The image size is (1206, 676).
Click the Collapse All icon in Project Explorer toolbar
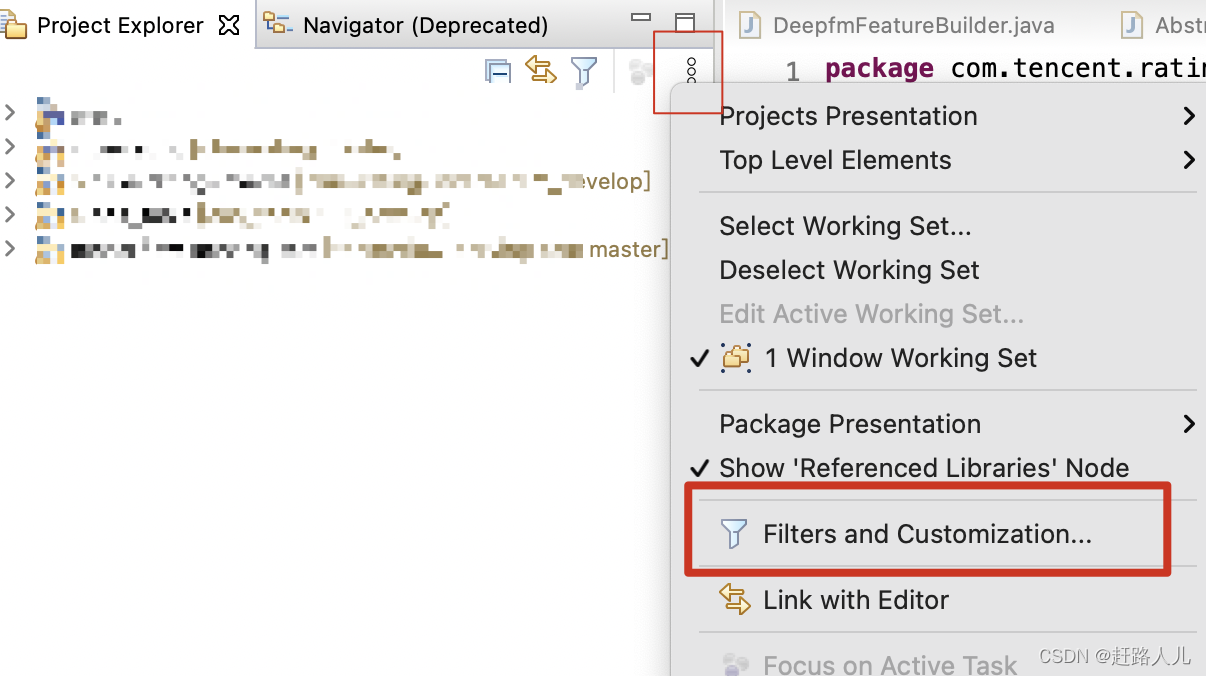click(x=497, y=71)
